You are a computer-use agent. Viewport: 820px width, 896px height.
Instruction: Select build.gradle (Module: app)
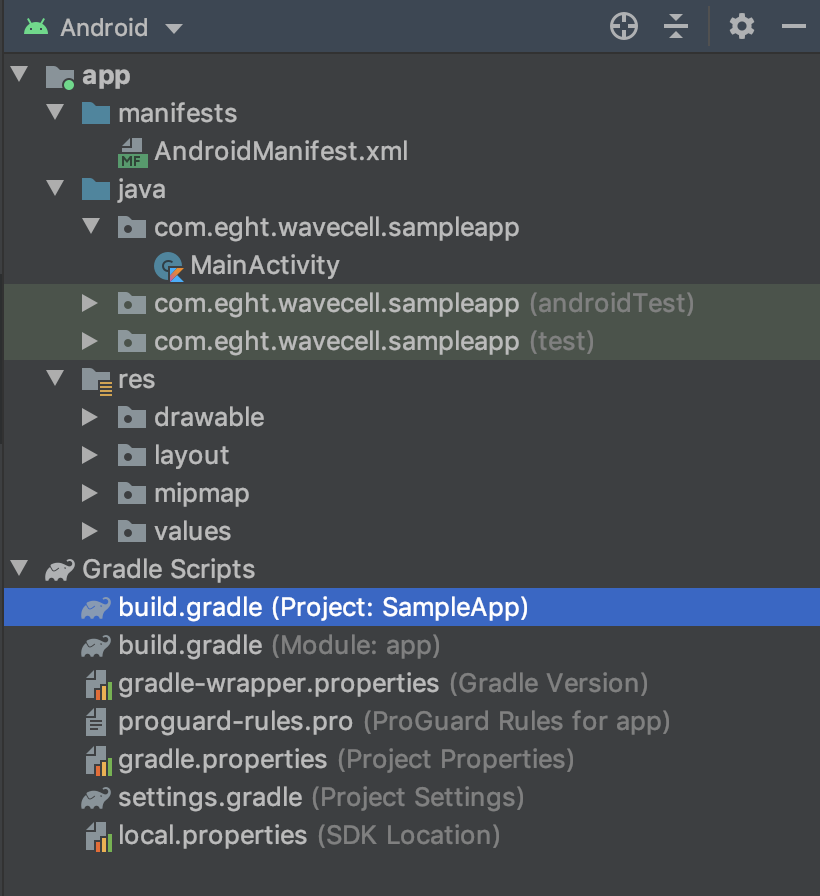point(190,646)
